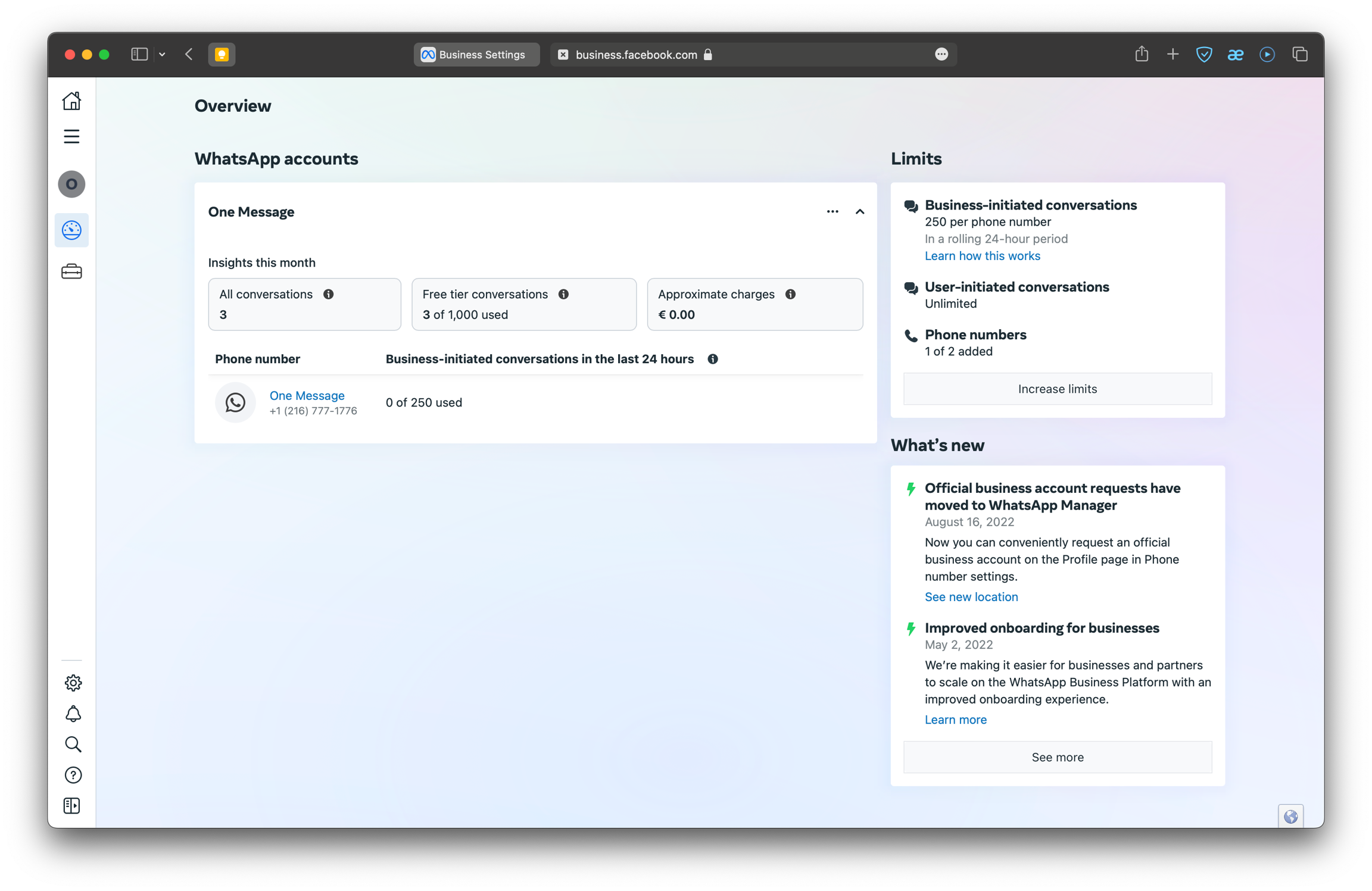Open the One Message phone number link
Viewport: 1372px width, 891px height.
pyautogui.click(x=307, y=396)
